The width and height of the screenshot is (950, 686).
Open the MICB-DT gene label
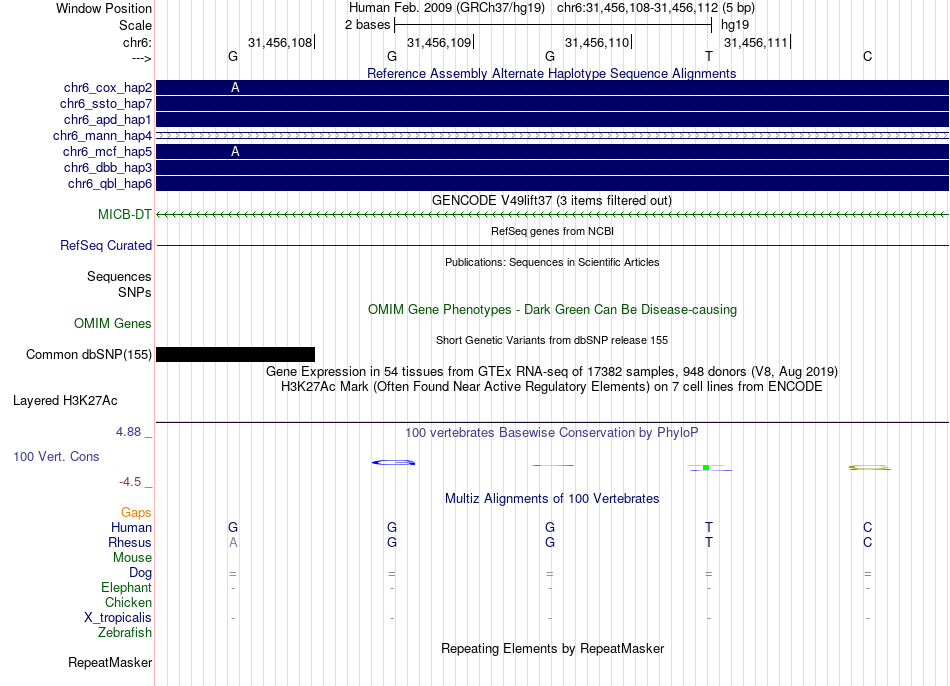[125, 215]
